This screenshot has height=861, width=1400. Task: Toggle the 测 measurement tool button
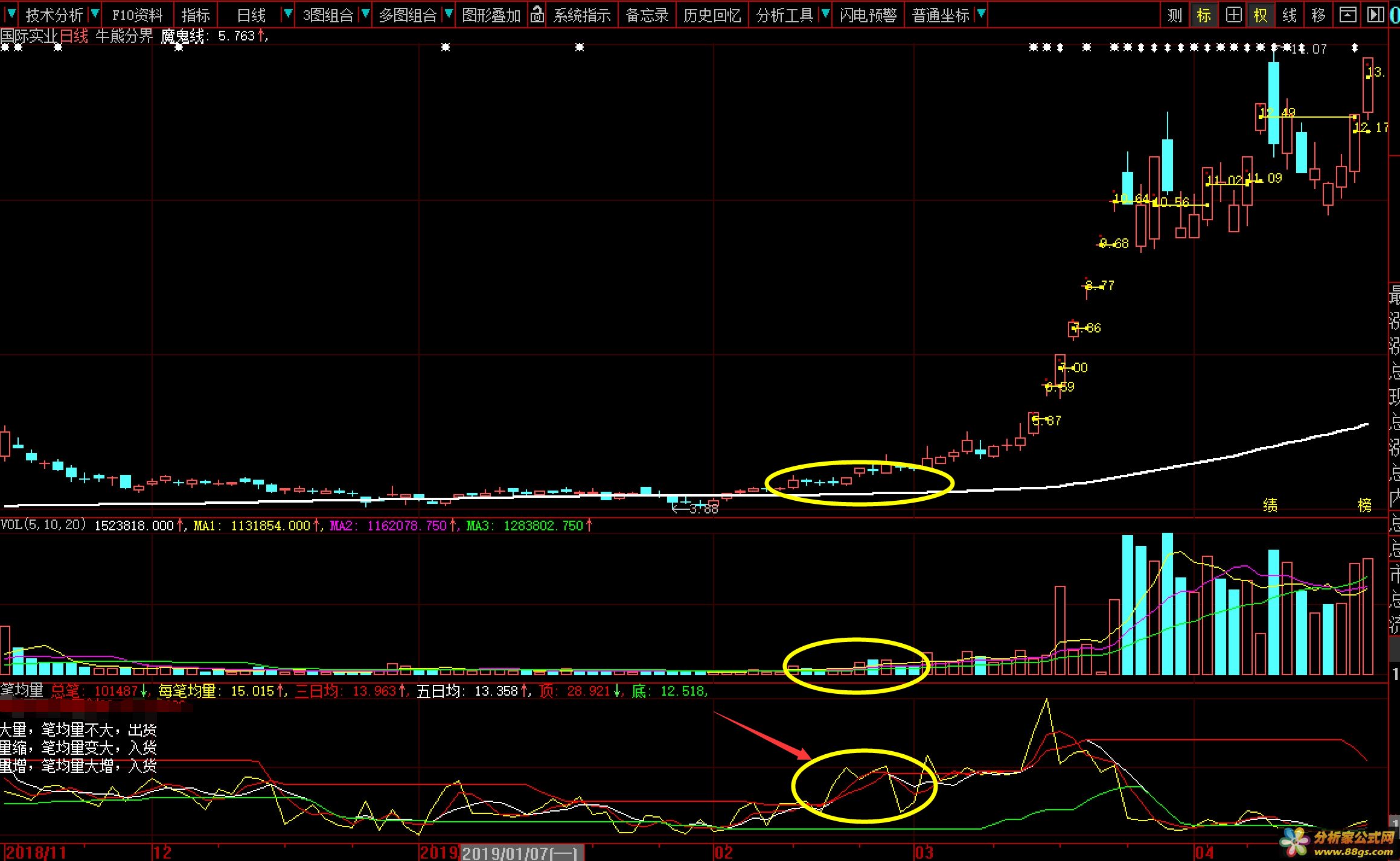[x=1175, y=14]
